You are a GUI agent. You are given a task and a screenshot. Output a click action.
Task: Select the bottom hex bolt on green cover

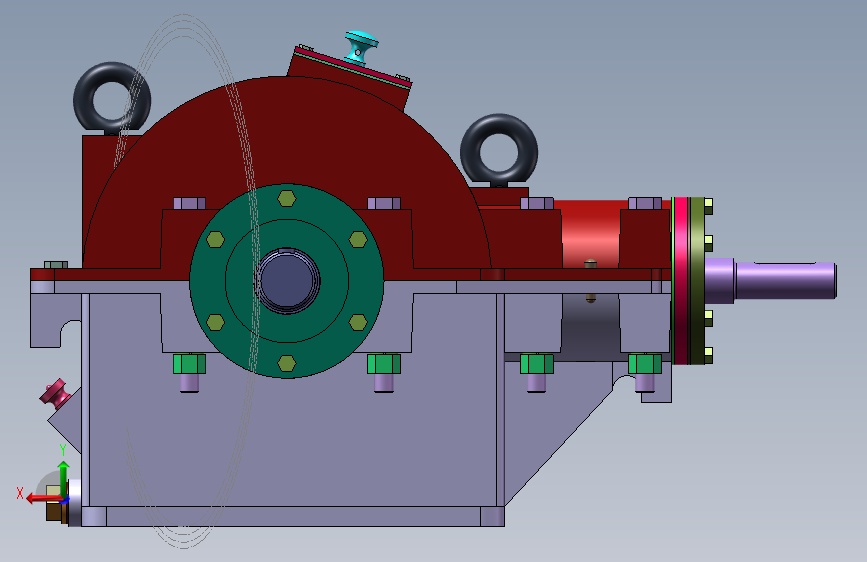click(286, 363)
